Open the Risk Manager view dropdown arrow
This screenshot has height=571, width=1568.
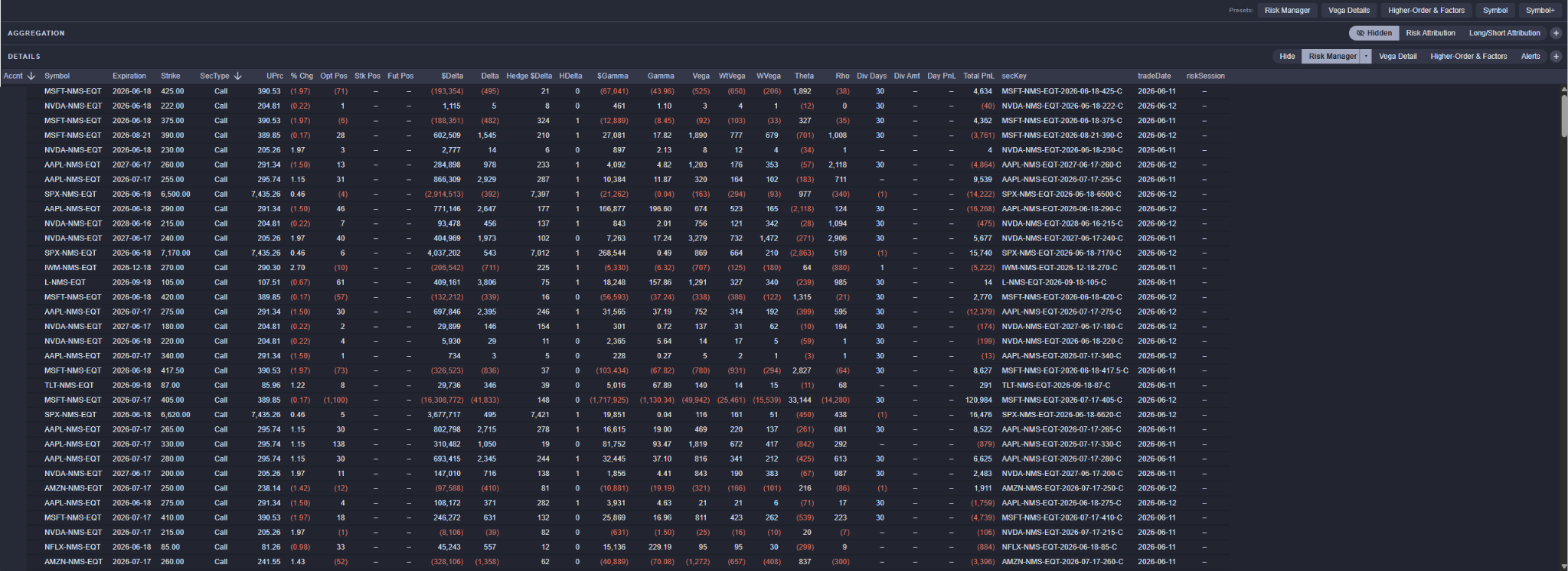click(1366, 56)
